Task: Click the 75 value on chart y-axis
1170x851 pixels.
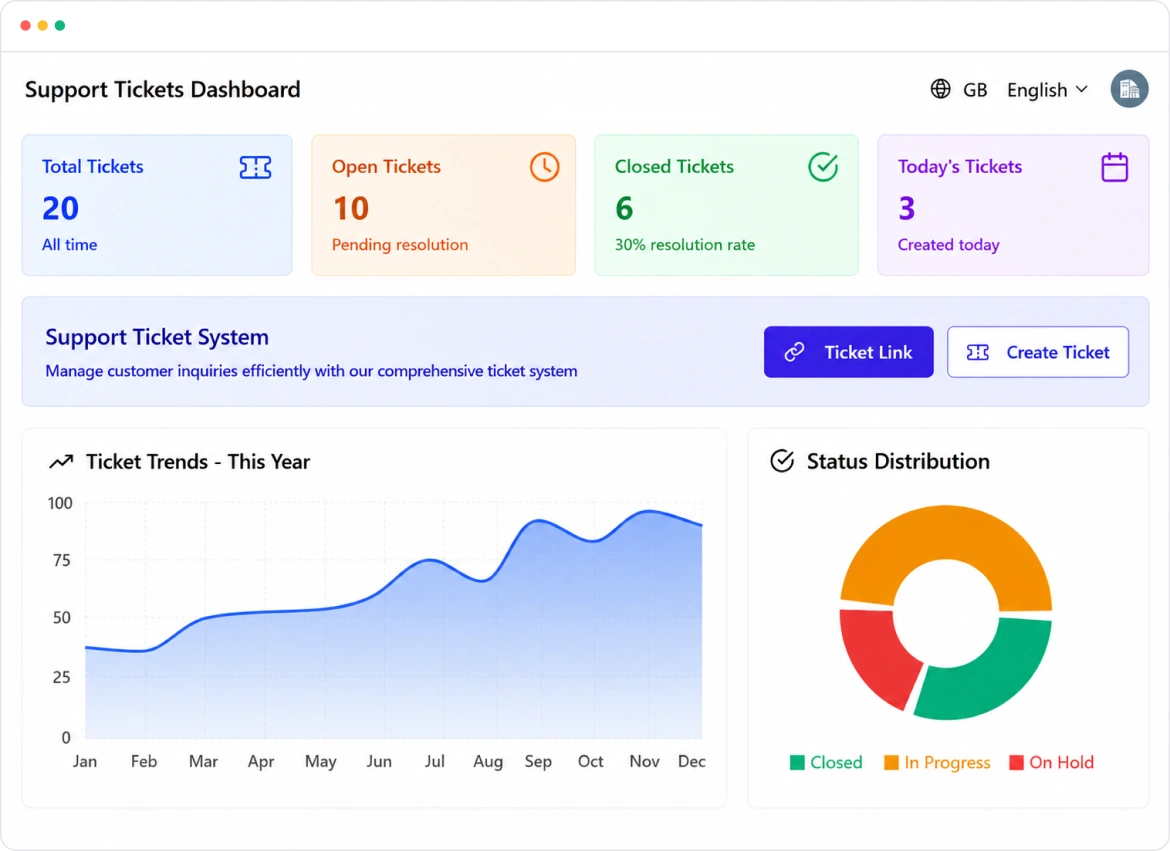Action: click(x=62, y=560)
